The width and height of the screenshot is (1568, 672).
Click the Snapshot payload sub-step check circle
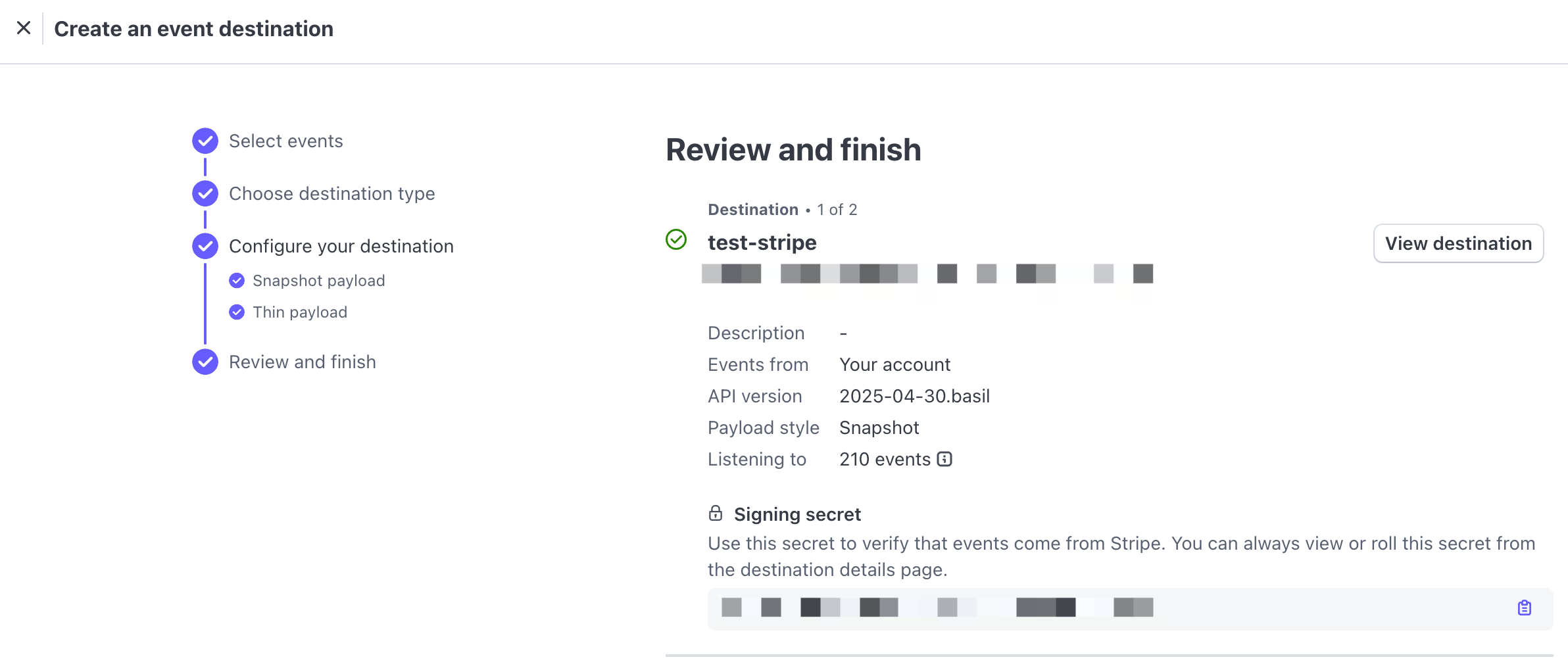point(237,281)
